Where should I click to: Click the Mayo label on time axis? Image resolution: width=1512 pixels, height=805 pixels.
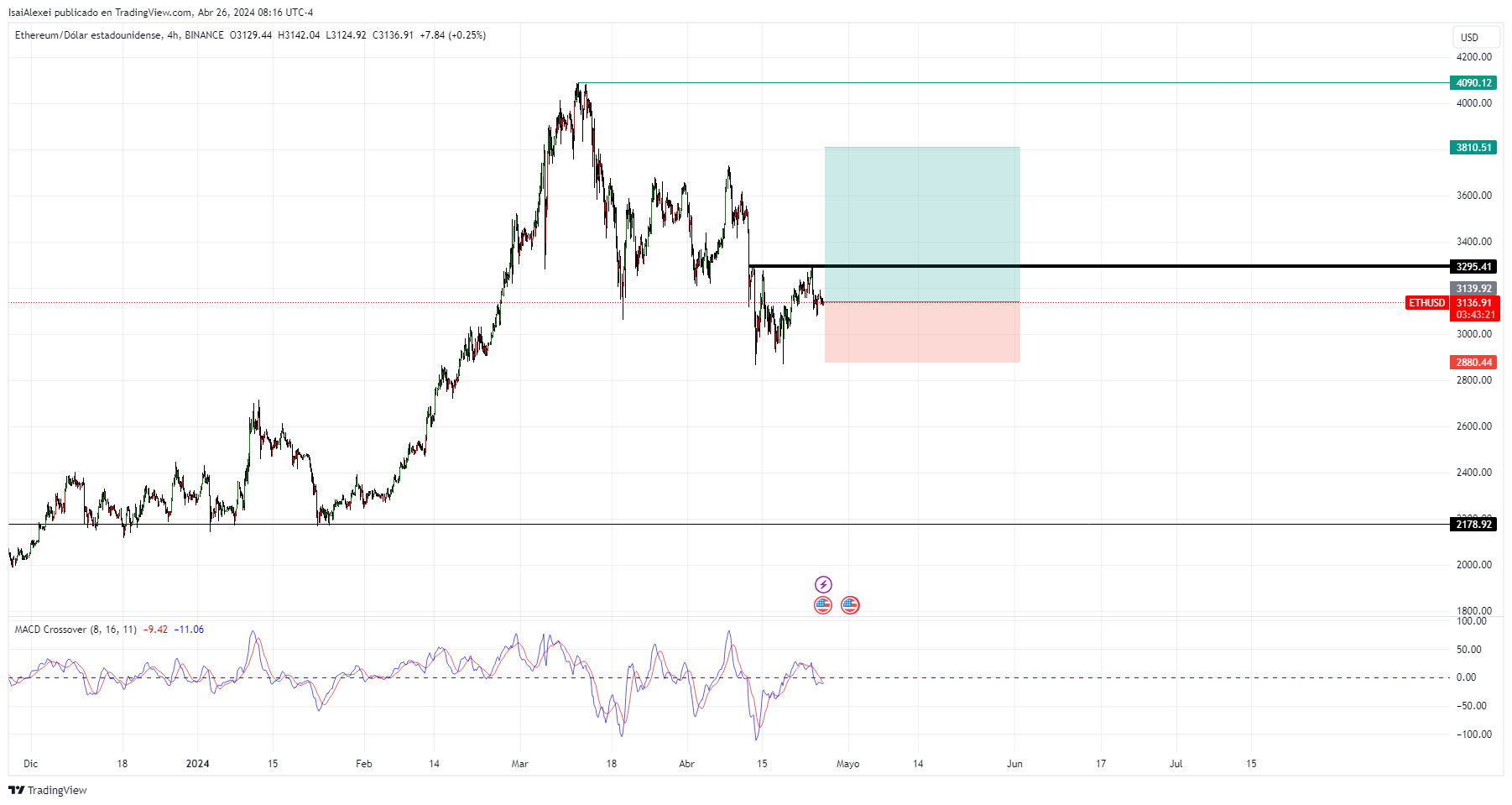click(847, 764)
